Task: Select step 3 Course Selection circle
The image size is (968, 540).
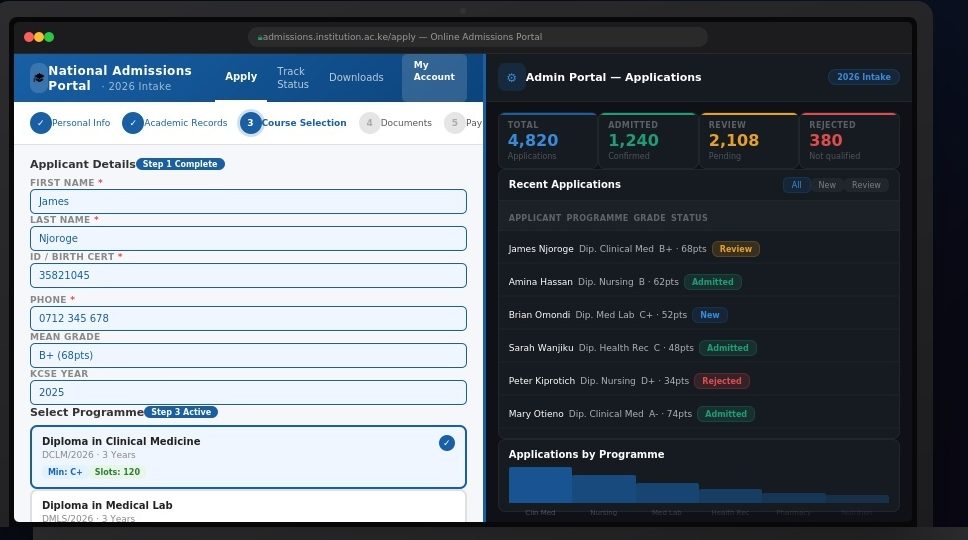Action: (250, 123)
